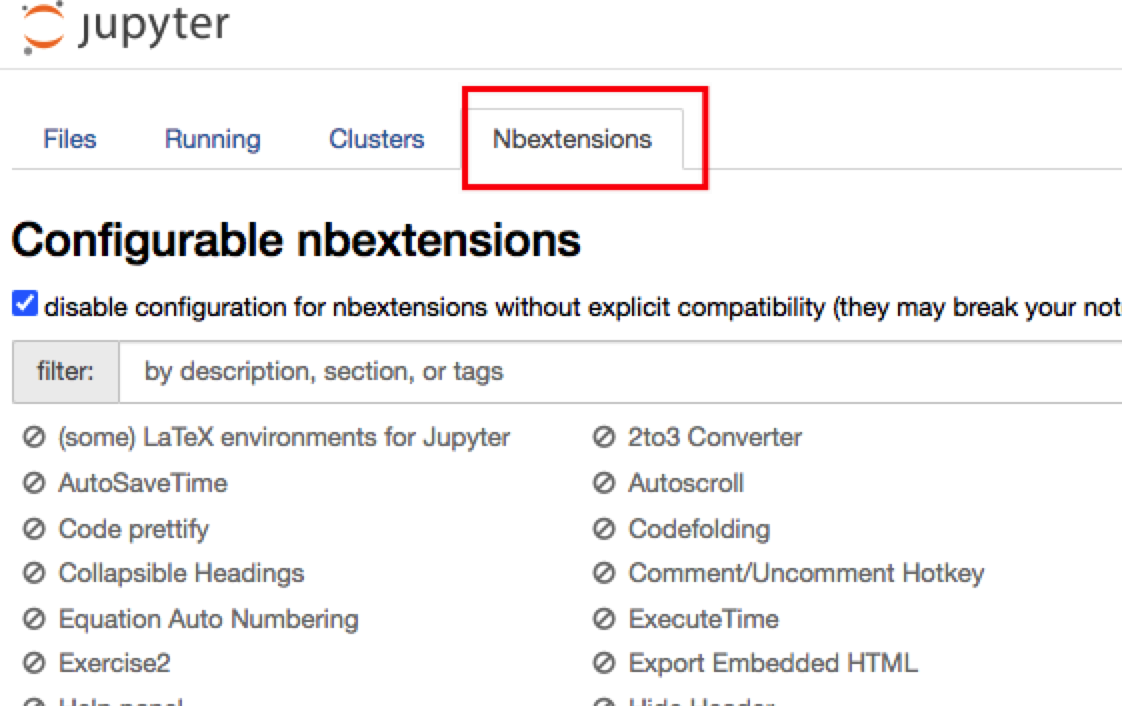The height and width of the screenshot is (706, 1122).
Task: Open the Exercise2 extension entry
Action: pyautogui.click(x=114, y=664)
